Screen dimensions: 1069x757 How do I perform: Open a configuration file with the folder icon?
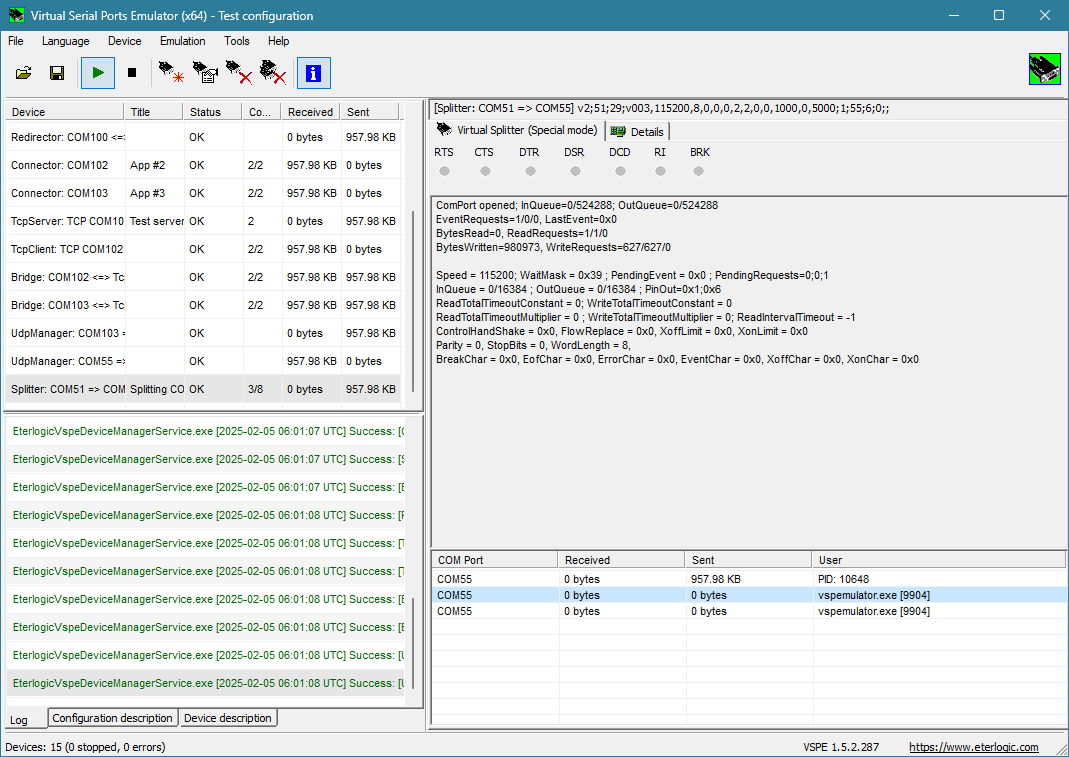[23, 73]
